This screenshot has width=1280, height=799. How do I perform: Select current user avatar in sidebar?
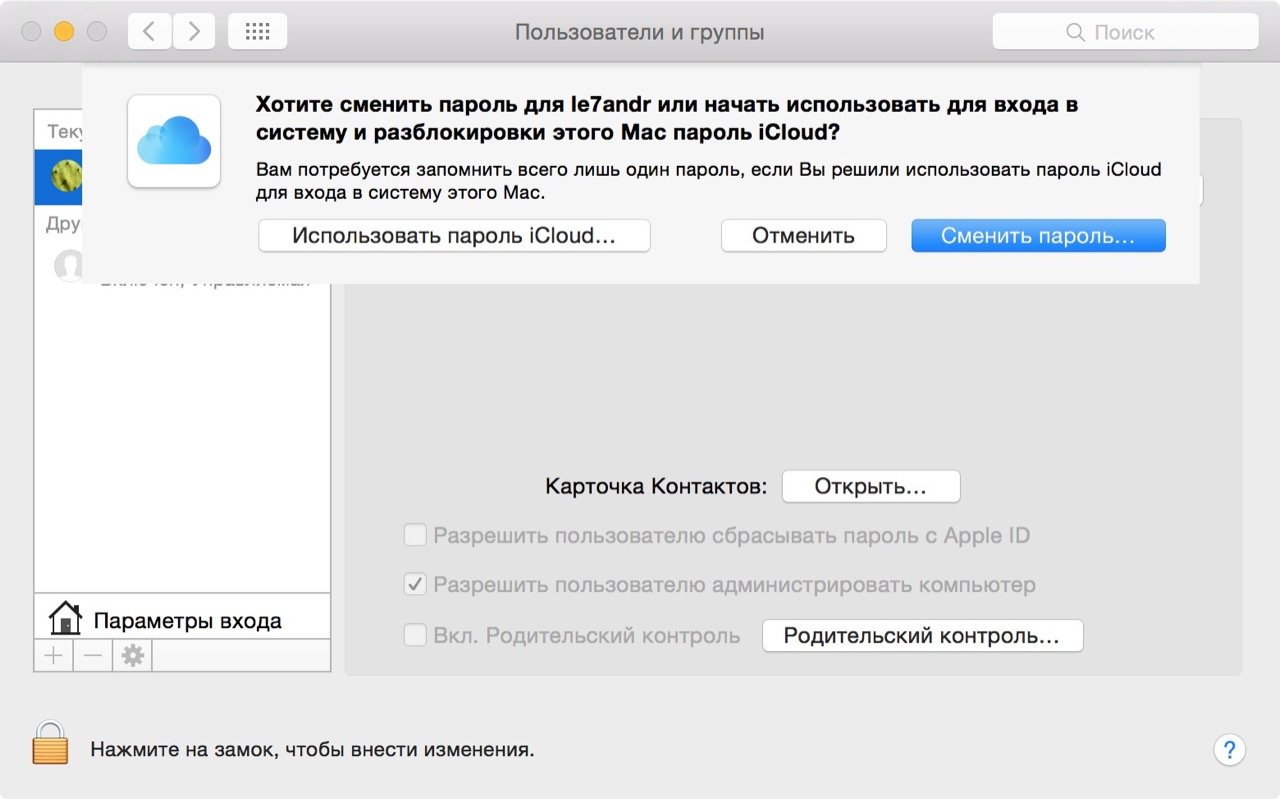(66, 176)
